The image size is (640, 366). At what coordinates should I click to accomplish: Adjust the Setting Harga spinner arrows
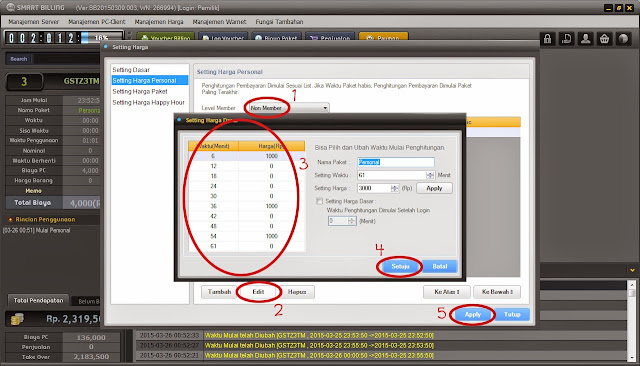tap(395, 188)
